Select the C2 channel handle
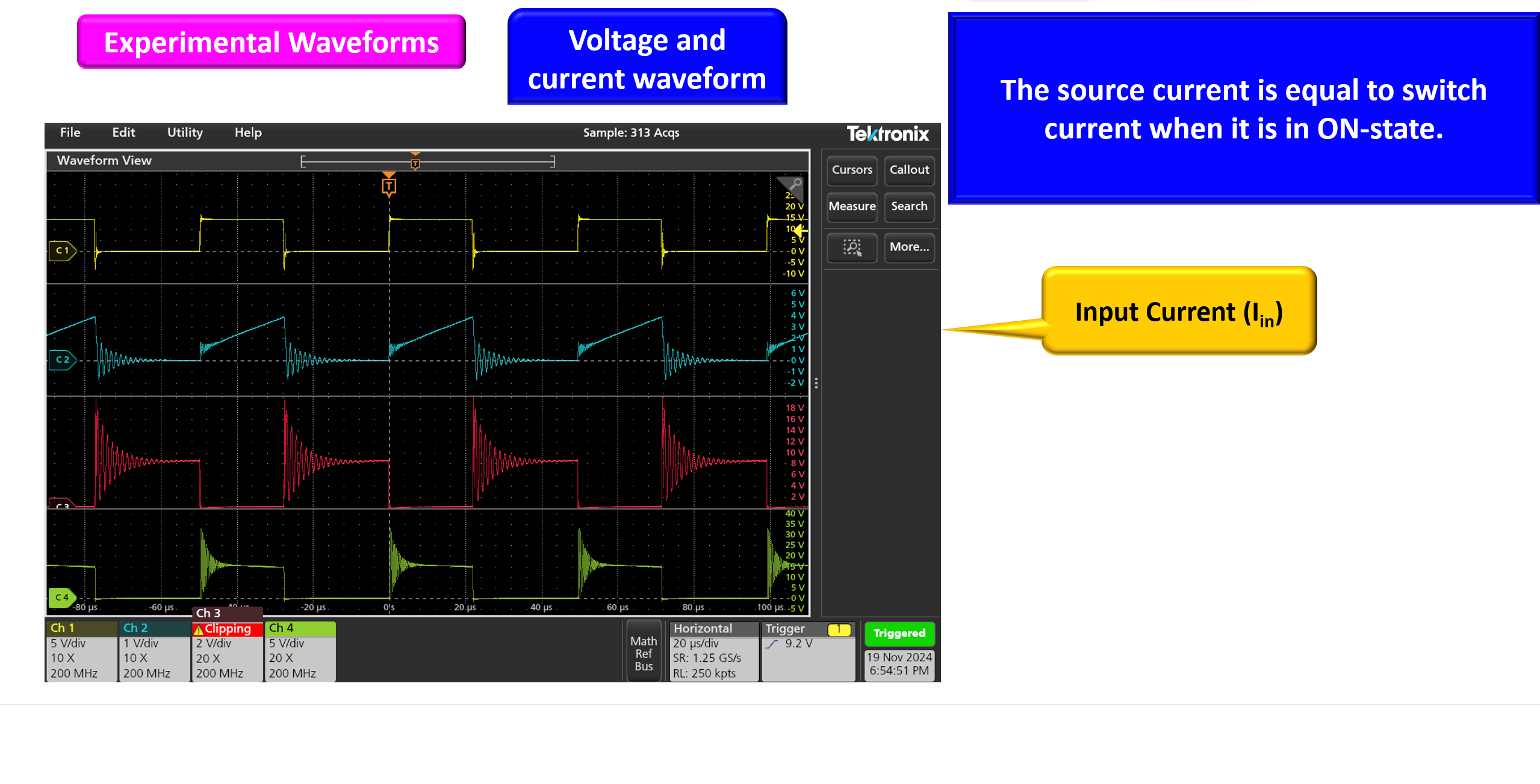 point(63,360)
